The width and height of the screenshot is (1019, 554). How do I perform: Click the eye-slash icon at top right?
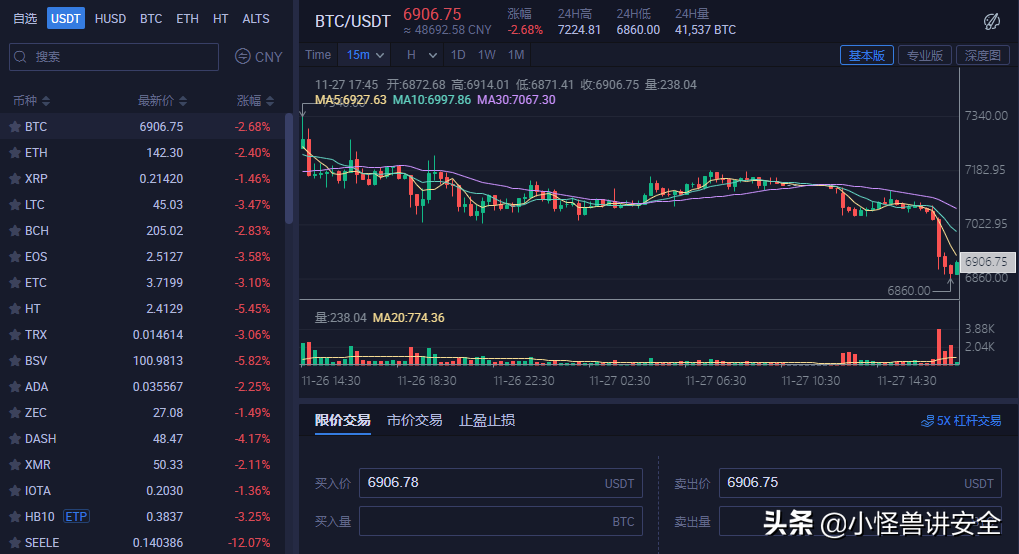pos(992,21)
